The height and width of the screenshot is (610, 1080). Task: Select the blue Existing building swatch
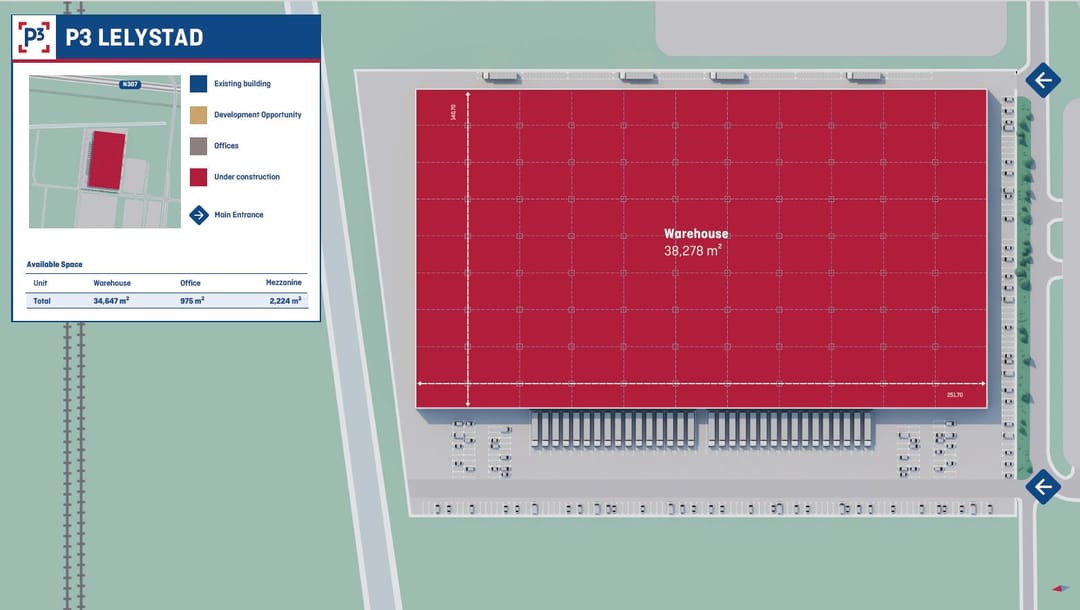(199, 84)
